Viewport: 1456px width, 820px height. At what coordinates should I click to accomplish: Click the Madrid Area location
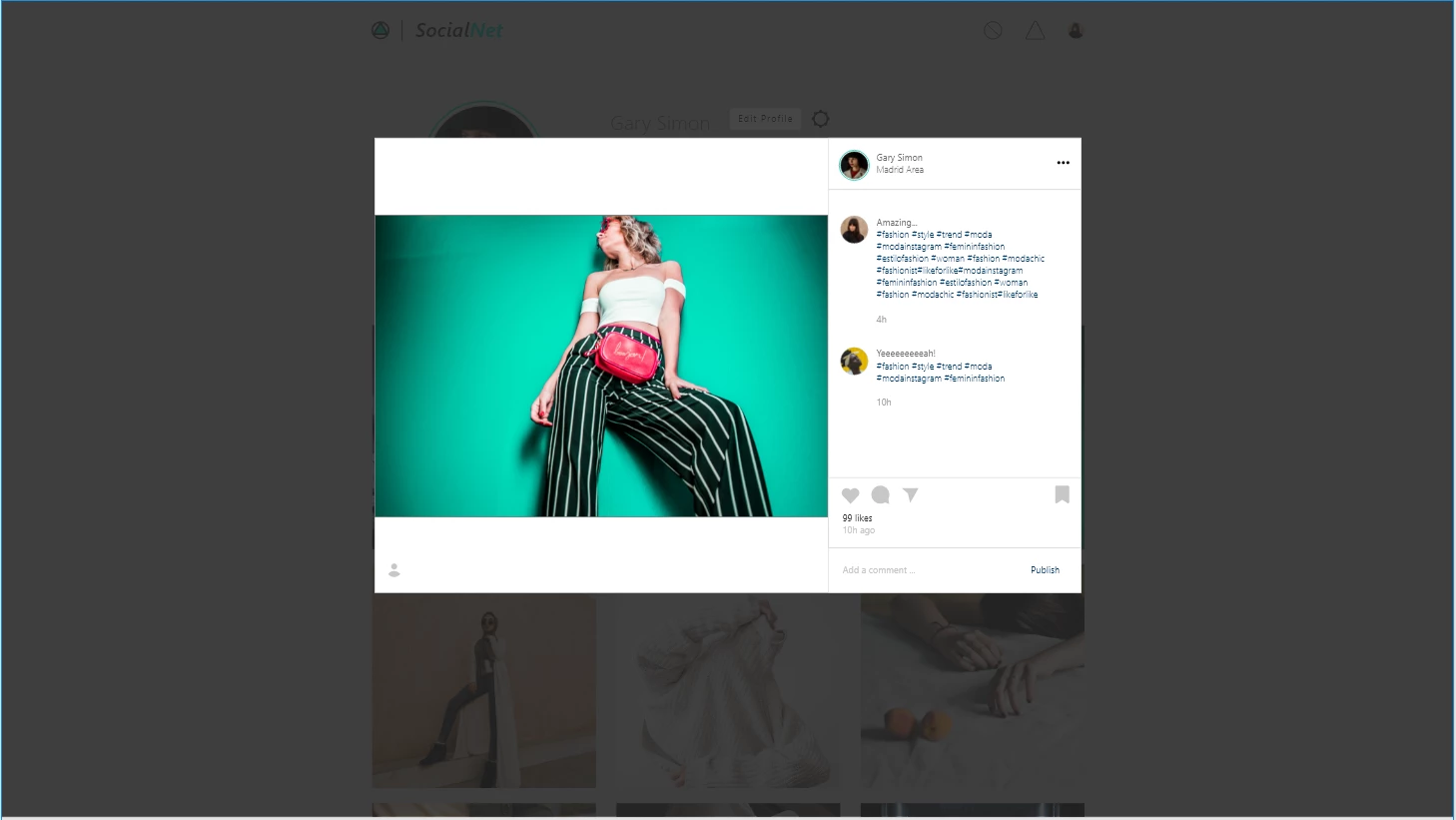click(900, 170)
